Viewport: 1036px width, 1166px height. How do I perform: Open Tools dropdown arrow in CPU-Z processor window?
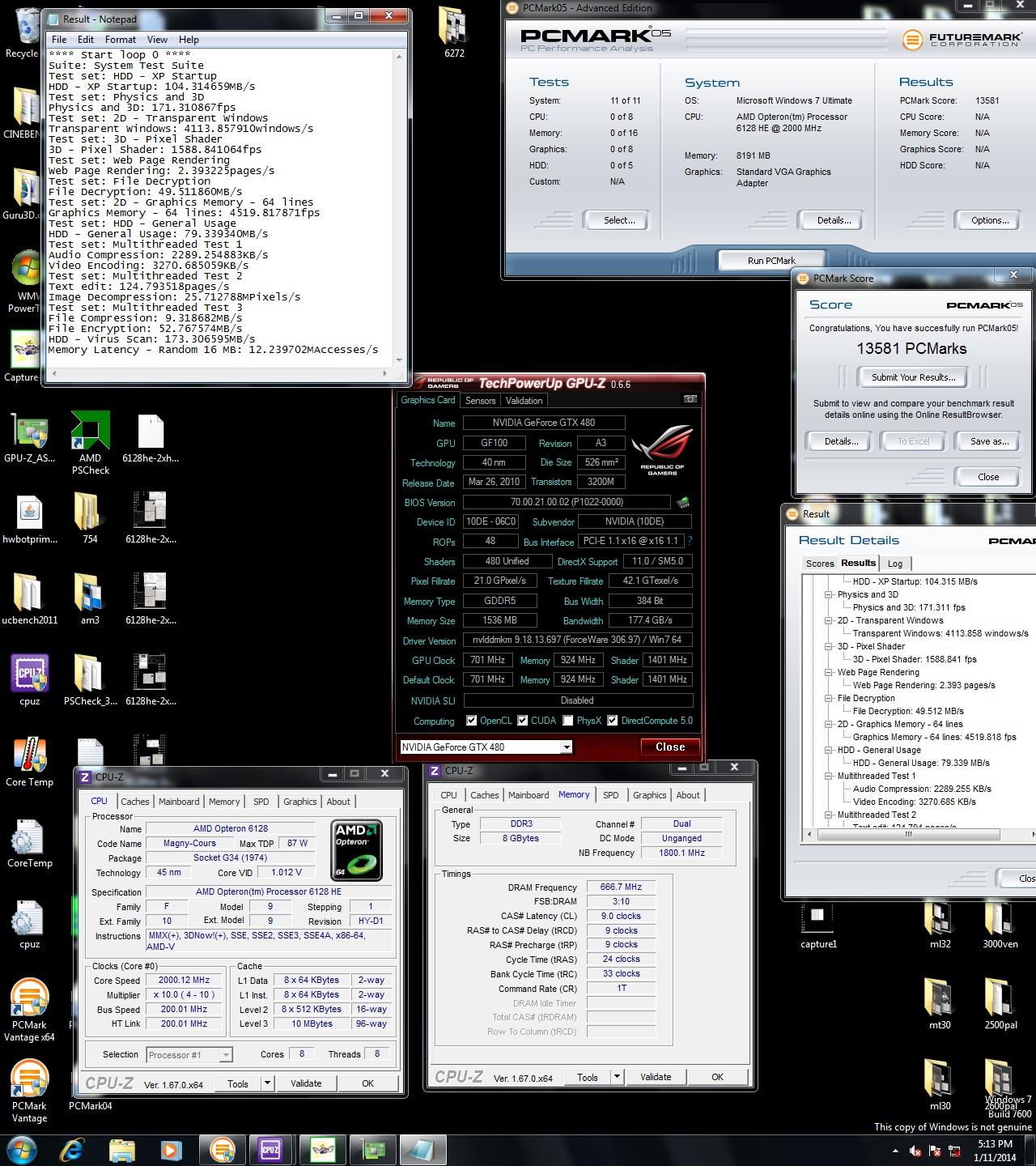point(267,1083)
